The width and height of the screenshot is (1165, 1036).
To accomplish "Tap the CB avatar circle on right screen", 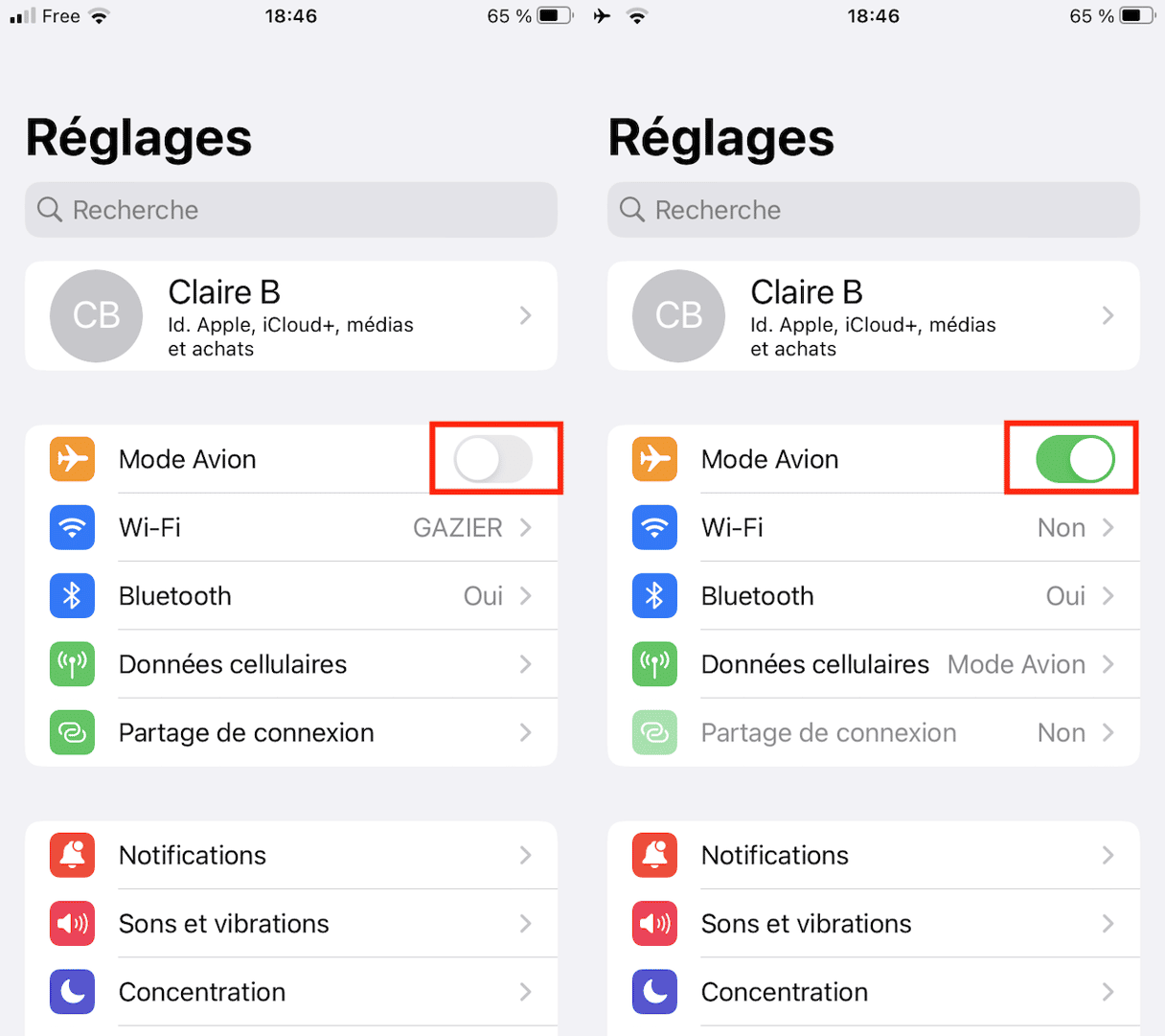I will (679, 315).
